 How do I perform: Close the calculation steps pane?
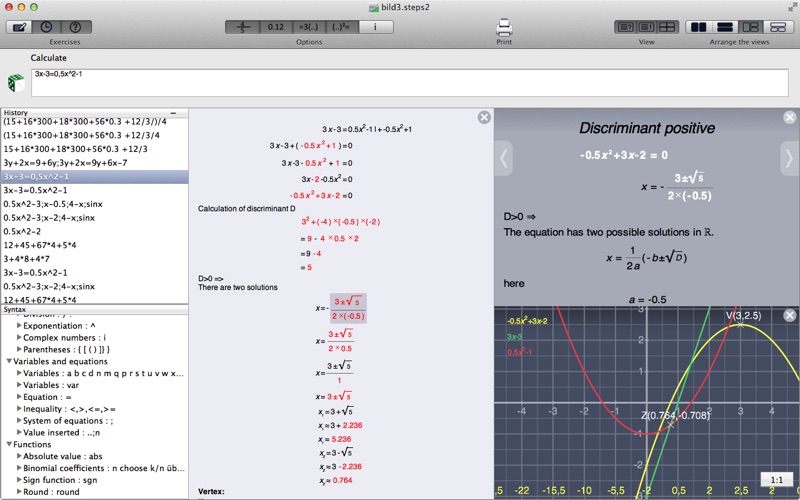click(484, 118)
